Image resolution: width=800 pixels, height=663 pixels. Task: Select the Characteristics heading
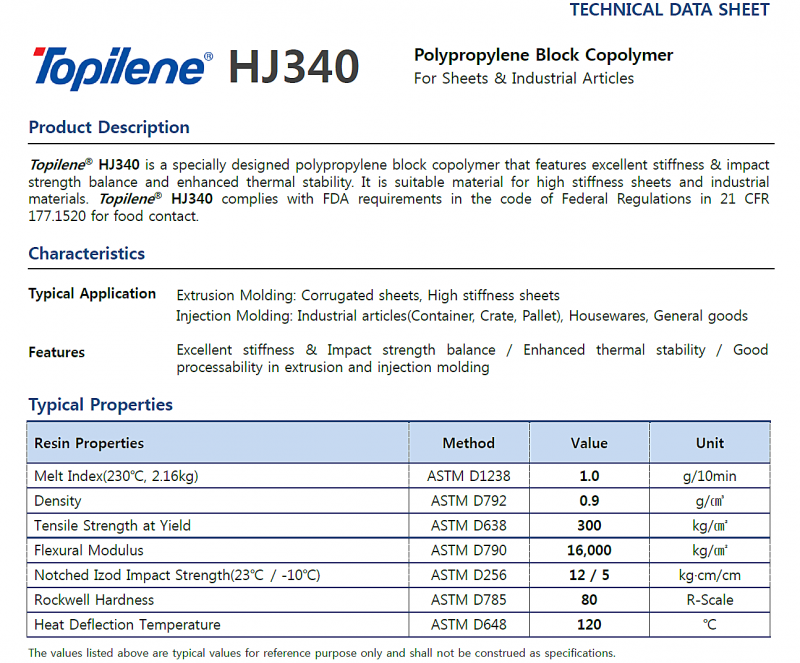[87, 253]
